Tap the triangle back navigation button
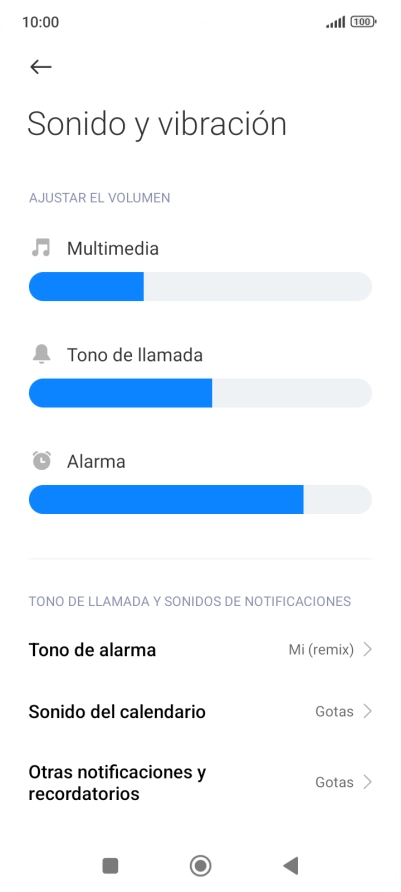 tap(291, 866)
